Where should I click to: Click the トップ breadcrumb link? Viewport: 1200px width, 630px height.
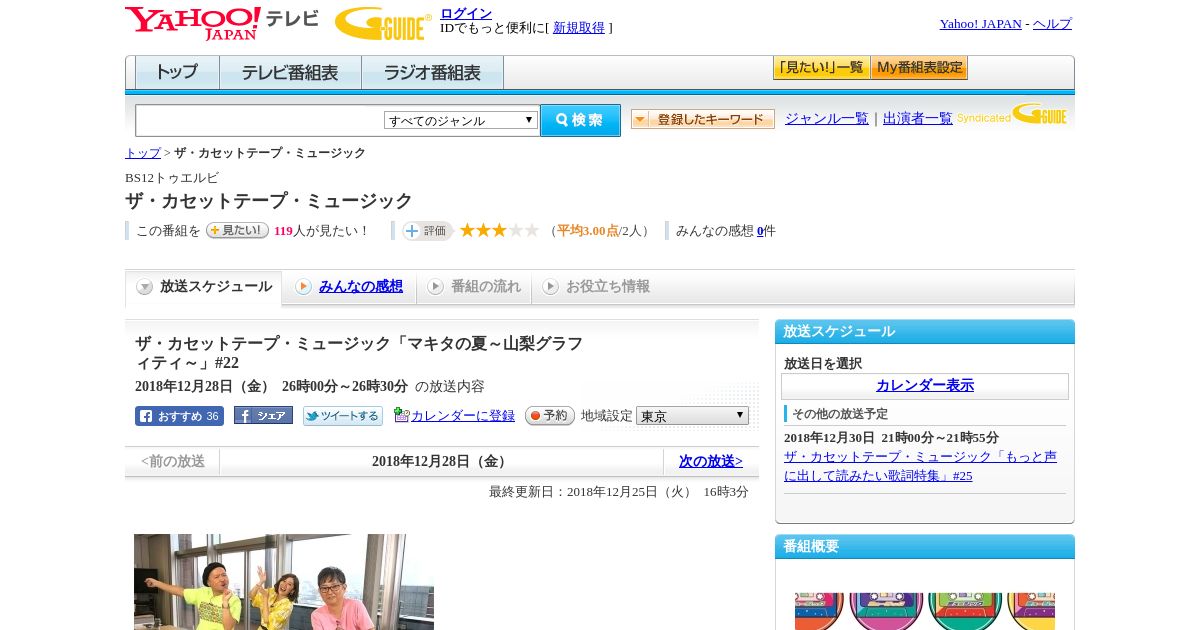[x=143, y=153]
